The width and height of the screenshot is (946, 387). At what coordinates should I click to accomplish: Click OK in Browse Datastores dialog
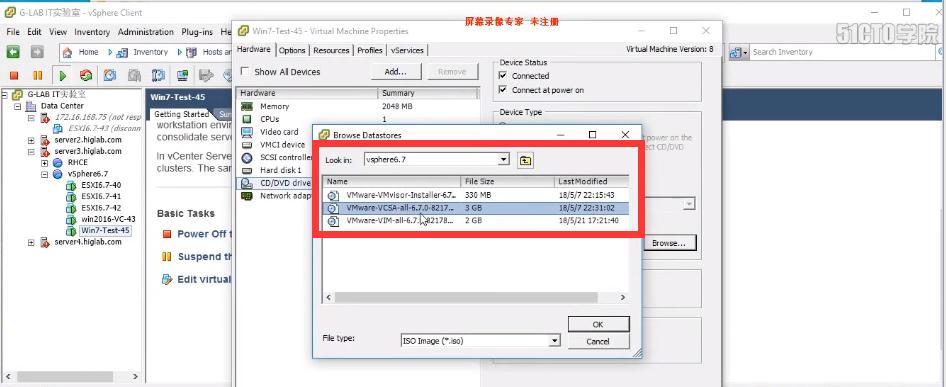pos(598,324)
